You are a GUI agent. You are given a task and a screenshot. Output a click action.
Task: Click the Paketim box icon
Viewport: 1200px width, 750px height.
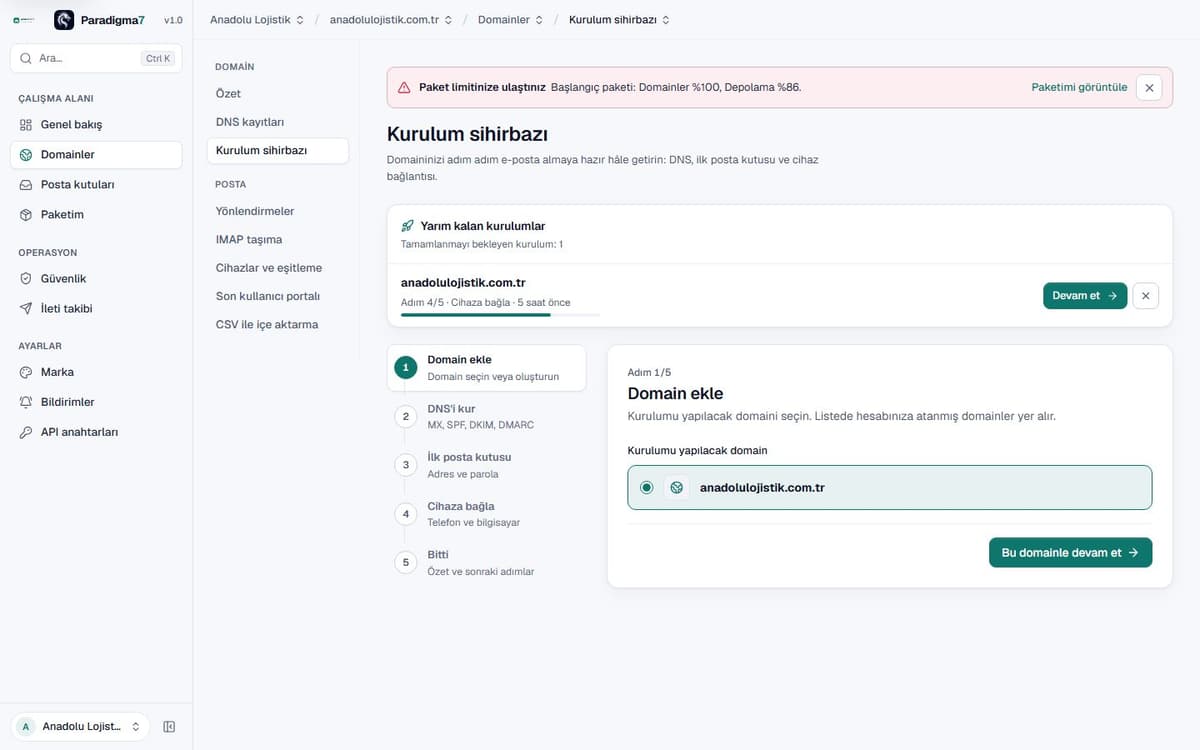click(26, 215)
